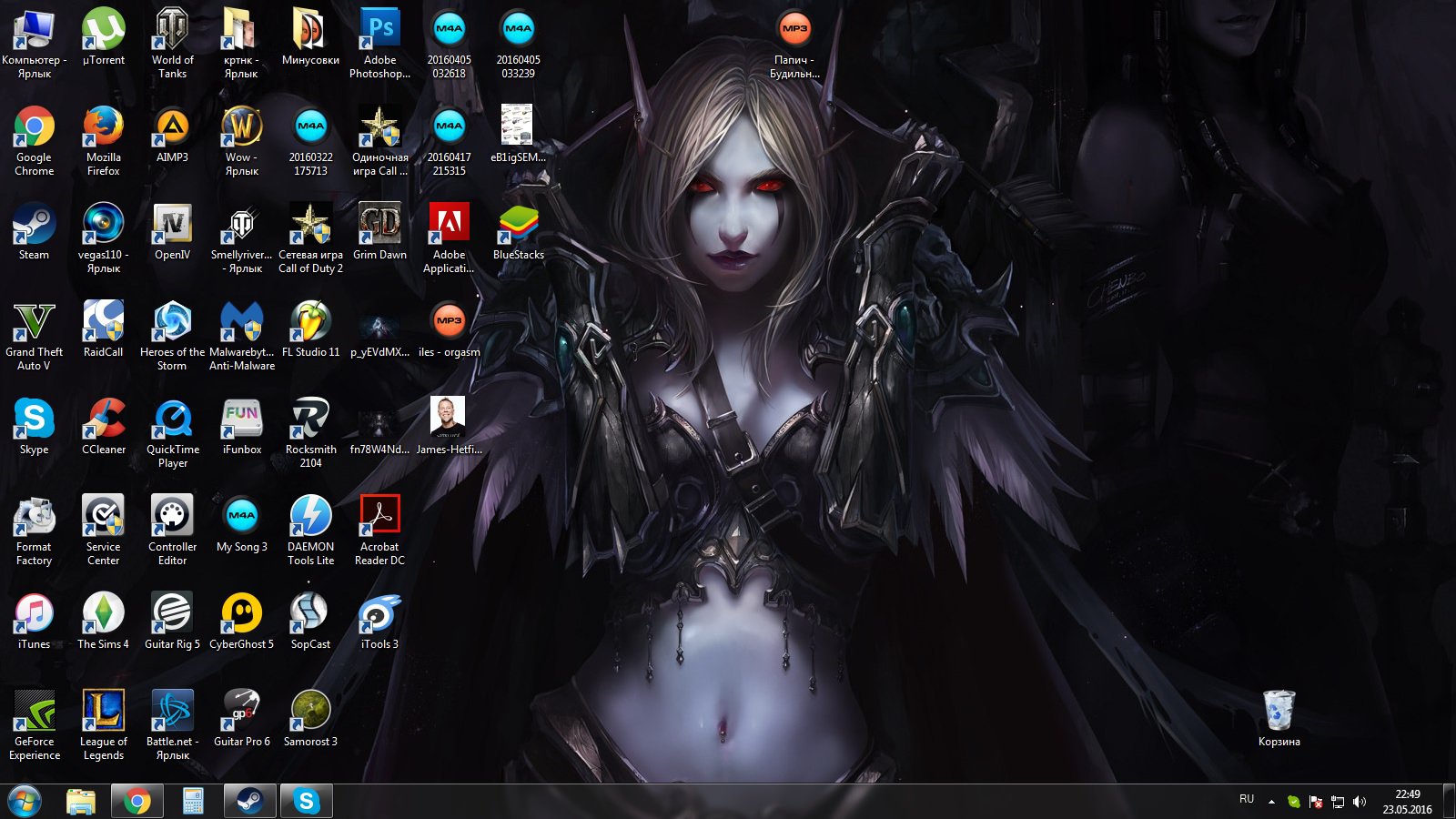Open GeForce Experience icon
1456x819 pixels.
click(x=34, y=711)
